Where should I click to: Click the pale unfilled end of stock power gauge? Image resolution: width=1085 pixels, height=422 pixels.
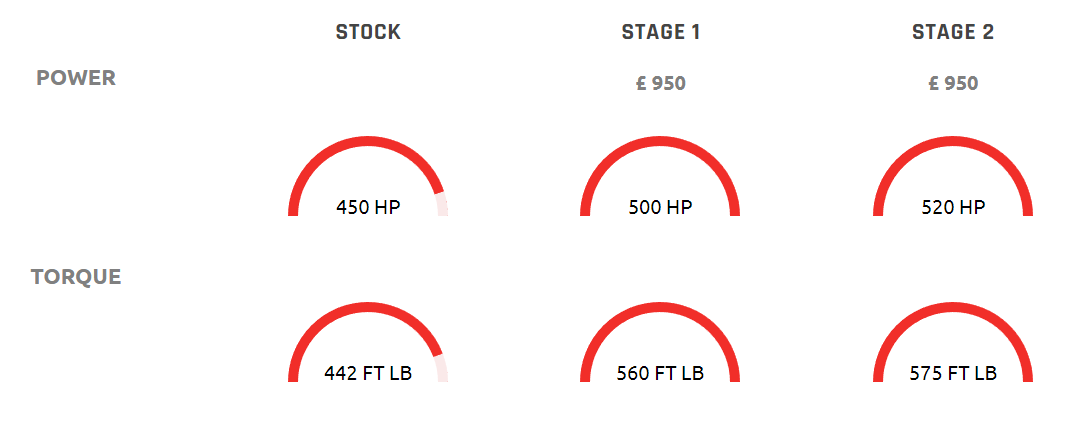[x=442, y=205]
